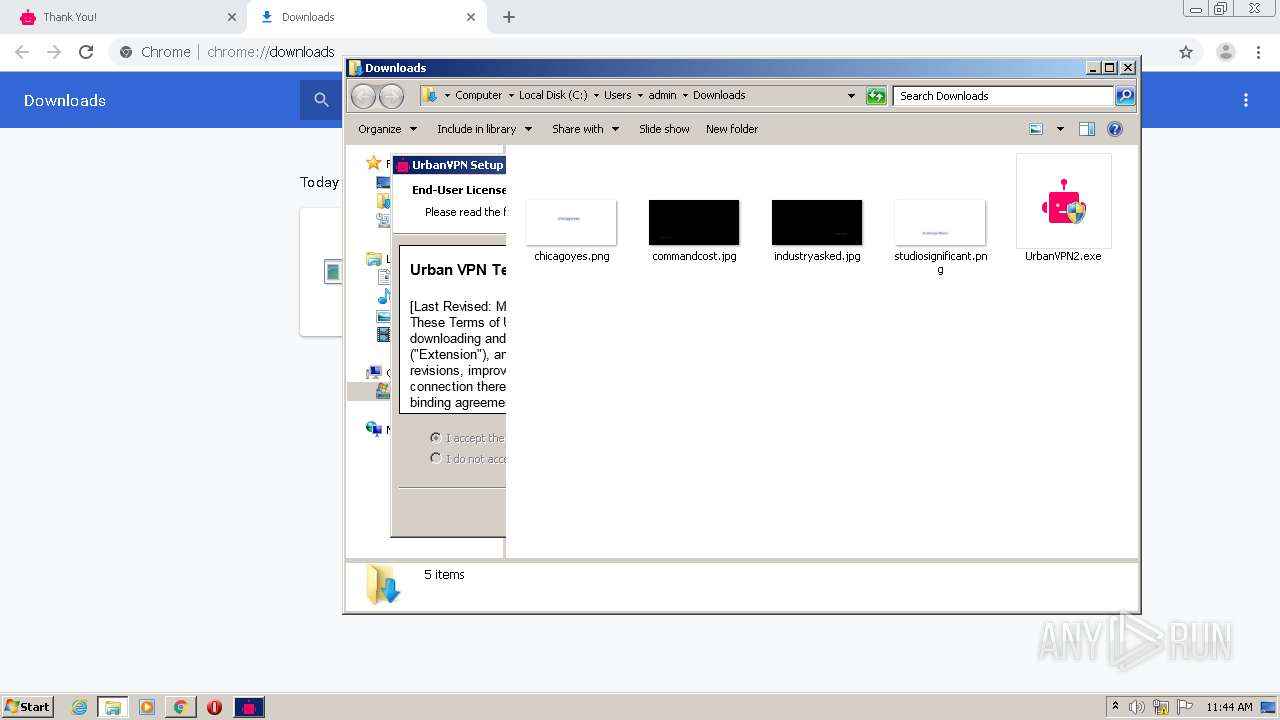1280x720 pixels.
Task: Click Users breadcrumb segment
Action: [x=617, y=95]
